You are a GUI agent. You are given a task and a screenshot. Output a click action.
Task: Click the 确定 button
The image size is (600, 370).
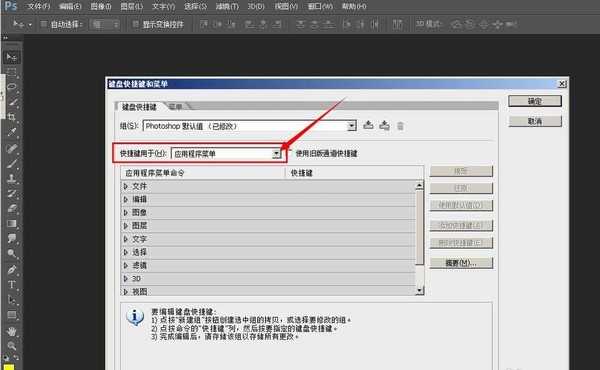(535, 101)
